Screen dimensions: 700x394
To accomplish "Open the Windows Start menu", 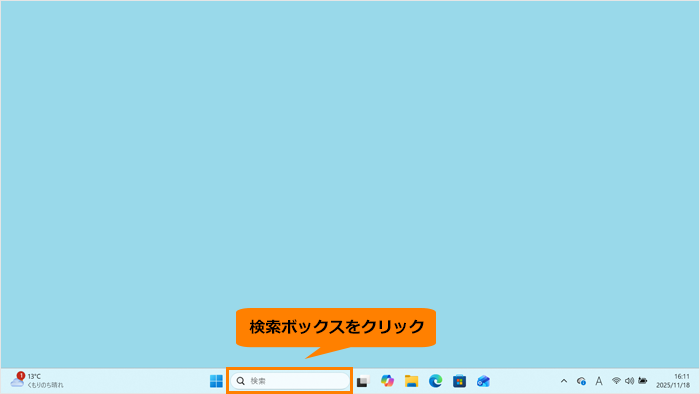I will (216, 381).
